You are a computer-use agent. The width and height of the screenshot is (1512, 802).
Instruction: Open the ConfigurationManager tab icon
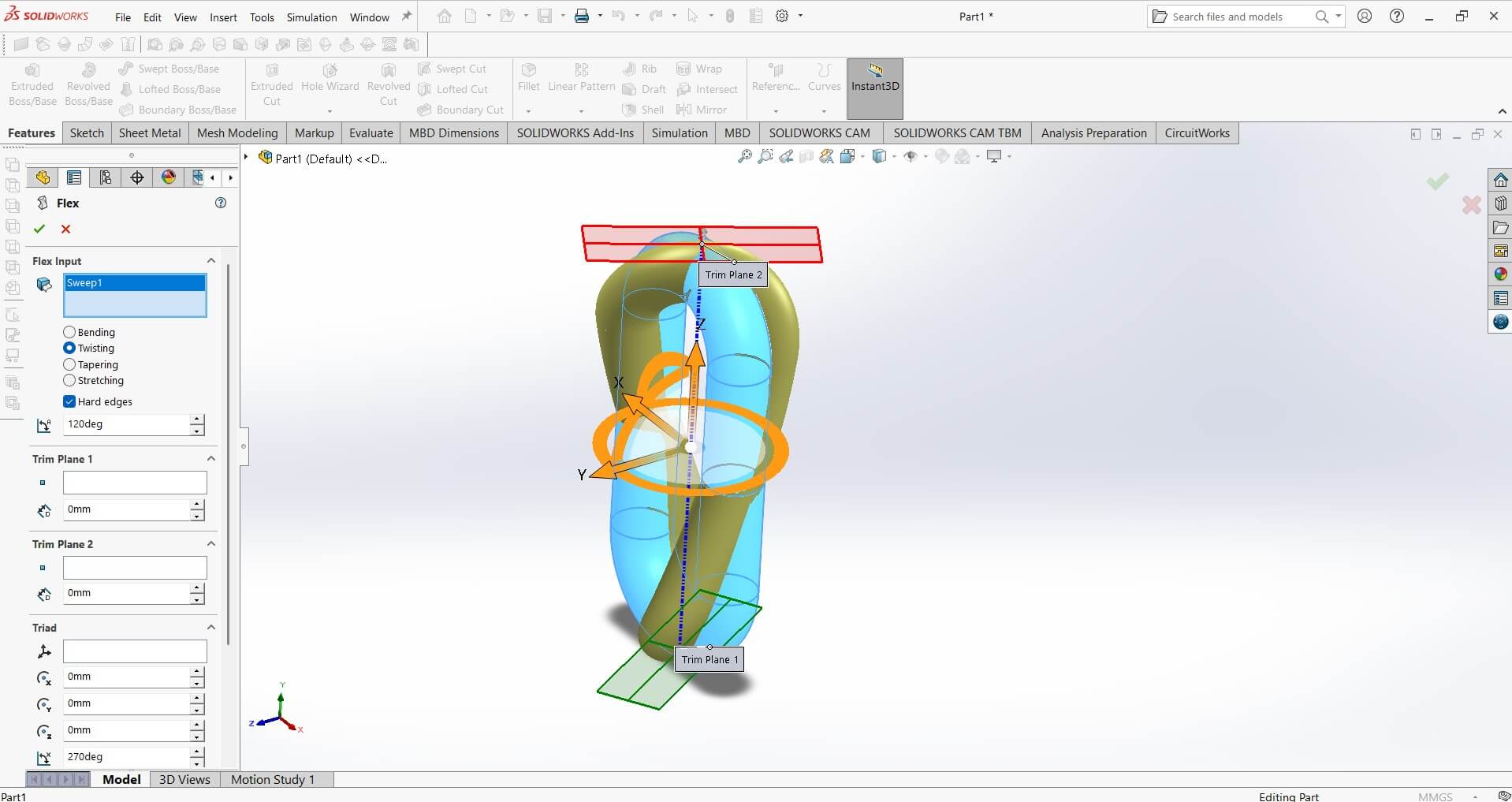[x=106, y=177]
